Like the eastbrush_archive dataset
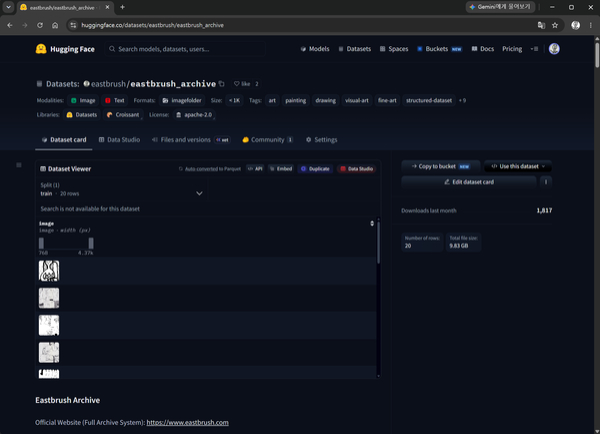The height and width of the screenshot is (434, 600). point(242,84)
